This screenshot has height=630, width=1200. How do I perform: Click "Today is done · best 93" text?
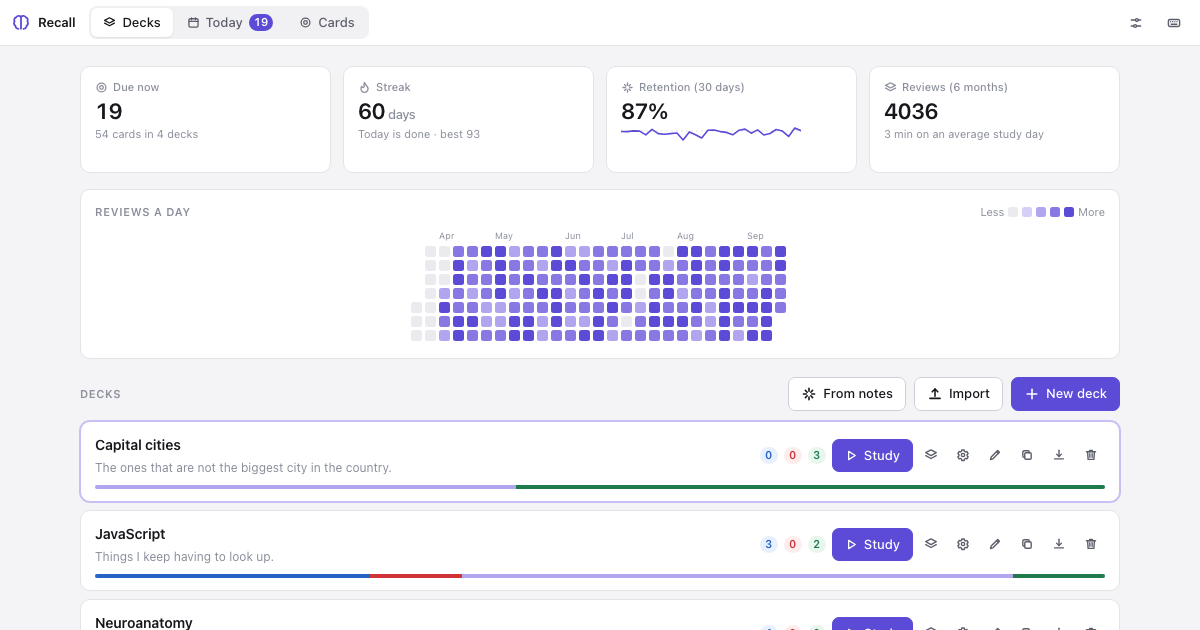[x=419, y=134]
